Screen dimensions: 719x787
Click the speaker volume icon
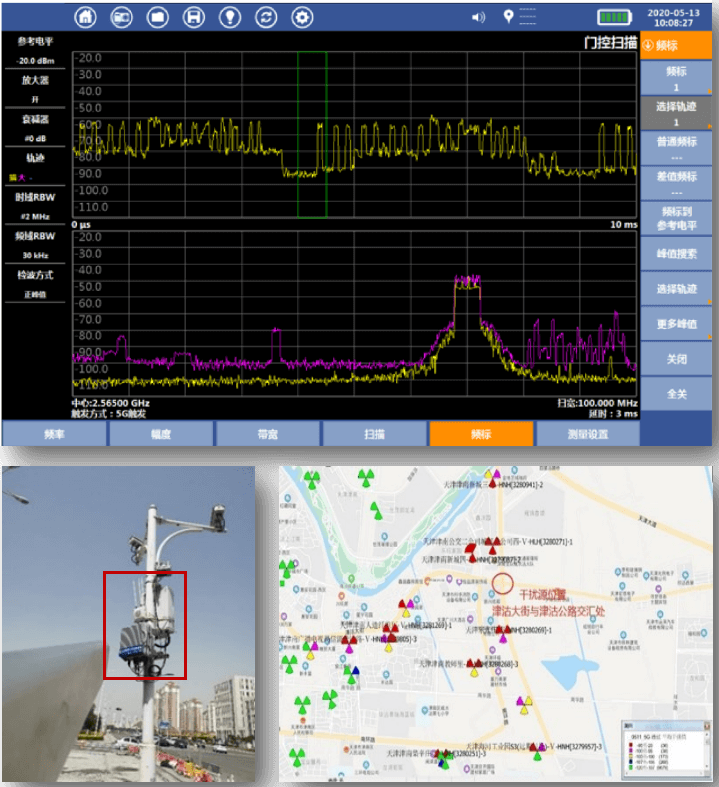tap(478, 17)
